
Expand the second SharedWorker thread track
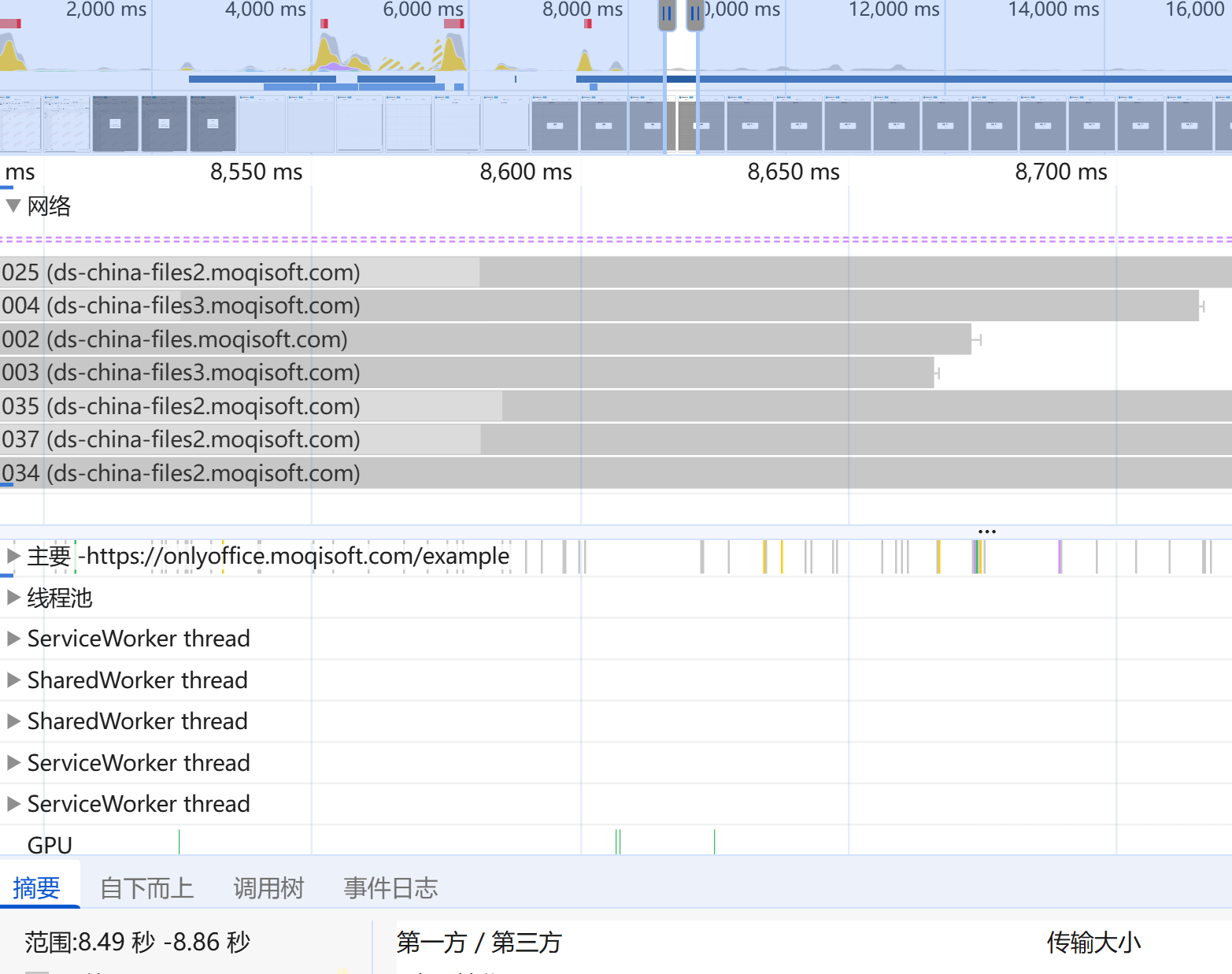pos(13,721)
